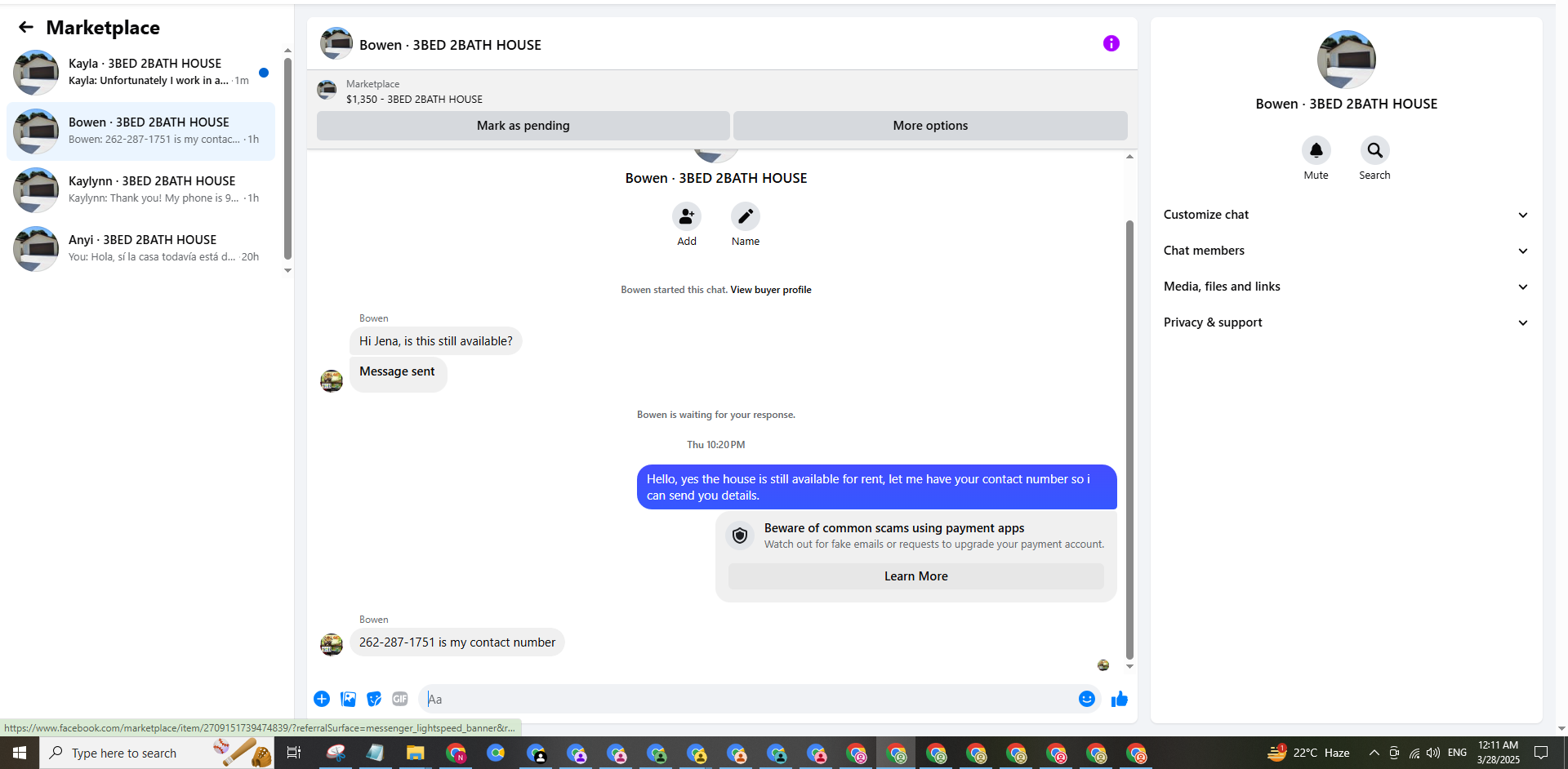Click the unread blue dot on Kayla's chat
The height and width of the screenshot is (769, 1568).
[x=264, y=73]
